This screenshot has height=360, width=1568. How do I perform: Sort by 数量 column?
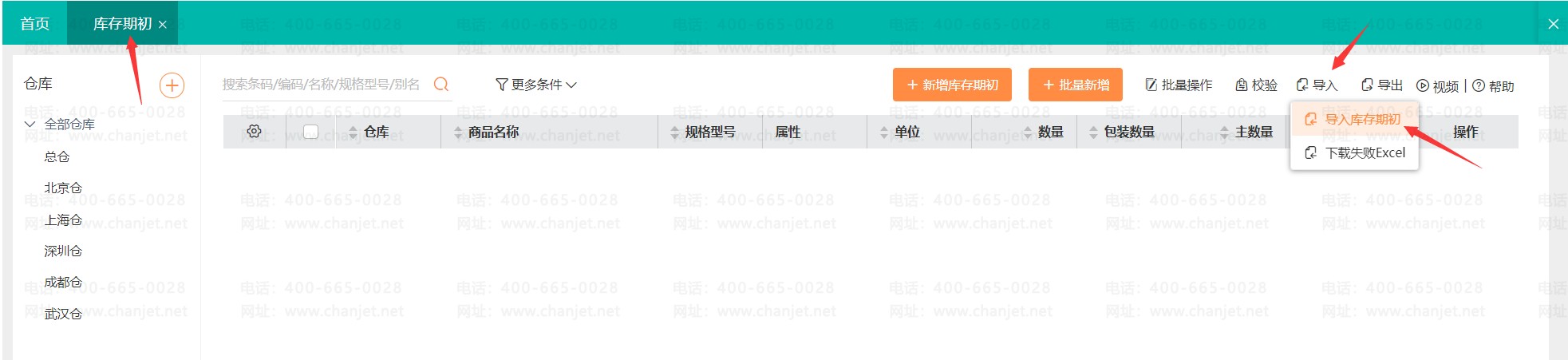click(1028, 133)
